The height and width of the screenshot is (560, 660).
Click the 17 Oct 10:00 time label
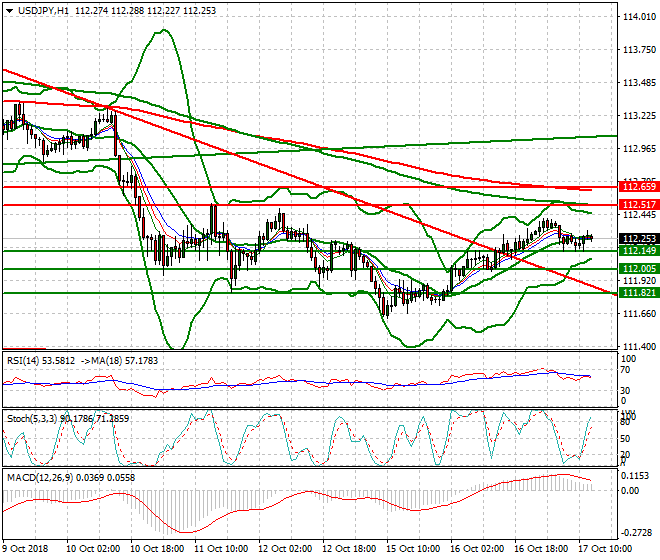tap(605, 549)
